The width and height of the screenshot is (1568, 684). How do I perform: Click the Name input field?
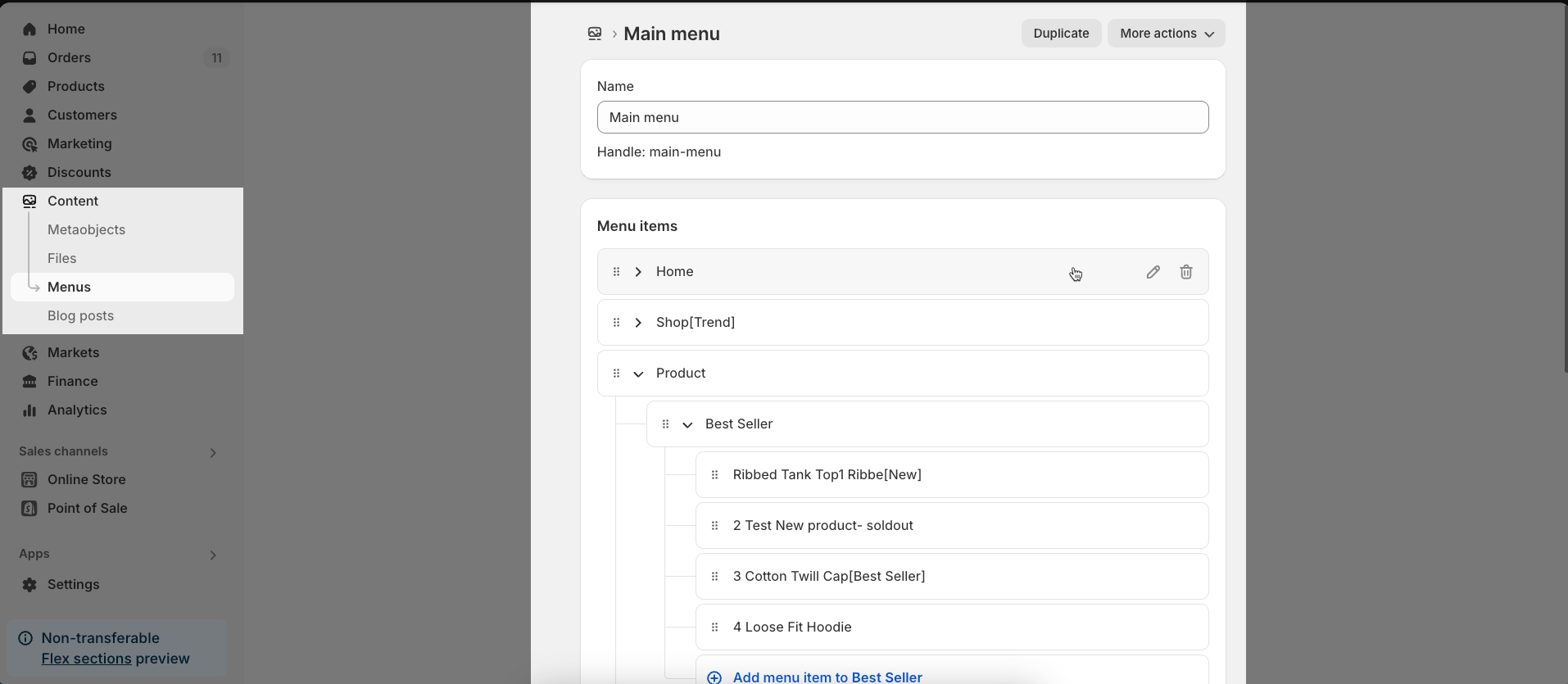903,117
